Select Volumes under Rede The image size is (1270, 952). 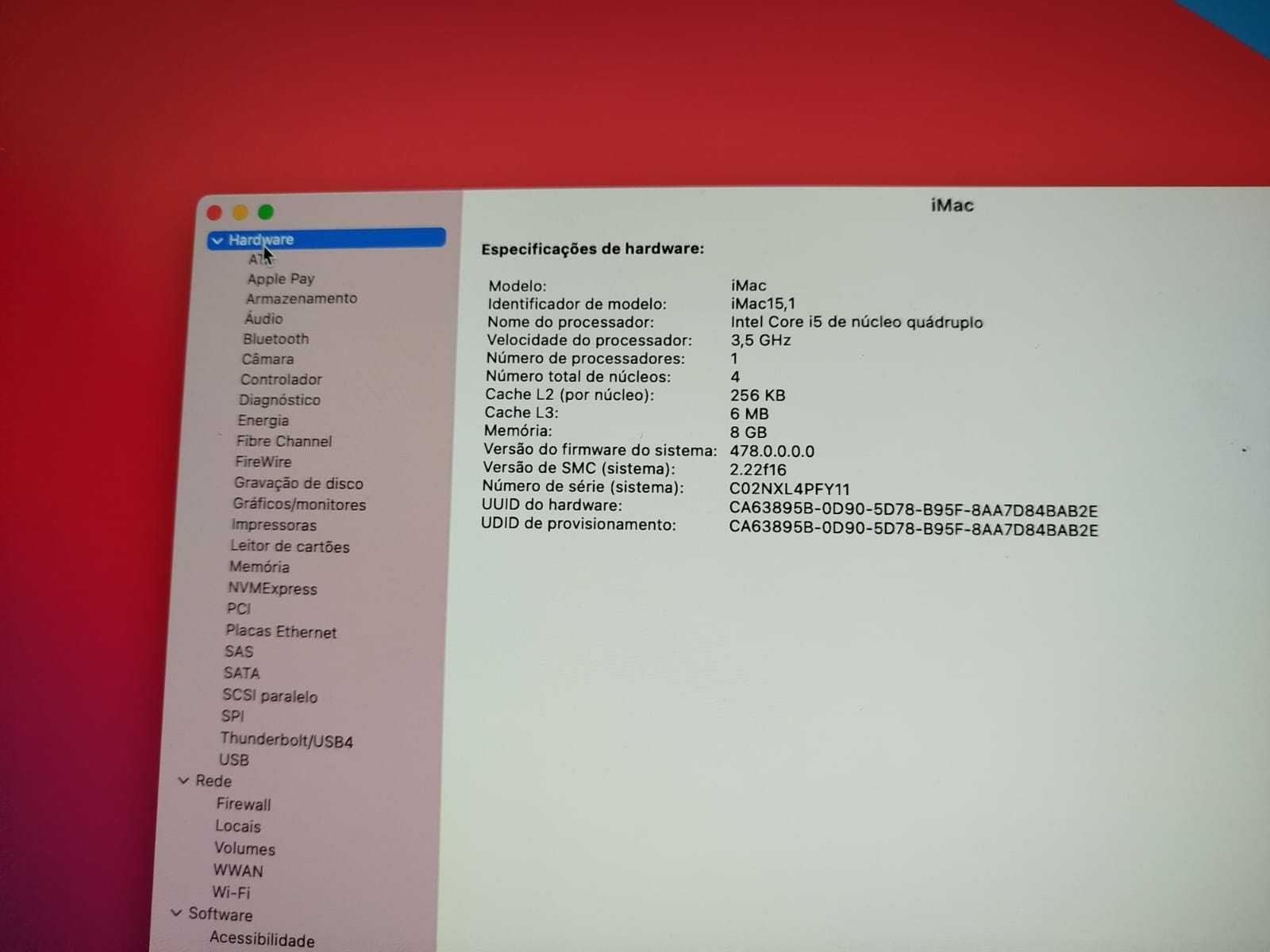coord(244,849)
